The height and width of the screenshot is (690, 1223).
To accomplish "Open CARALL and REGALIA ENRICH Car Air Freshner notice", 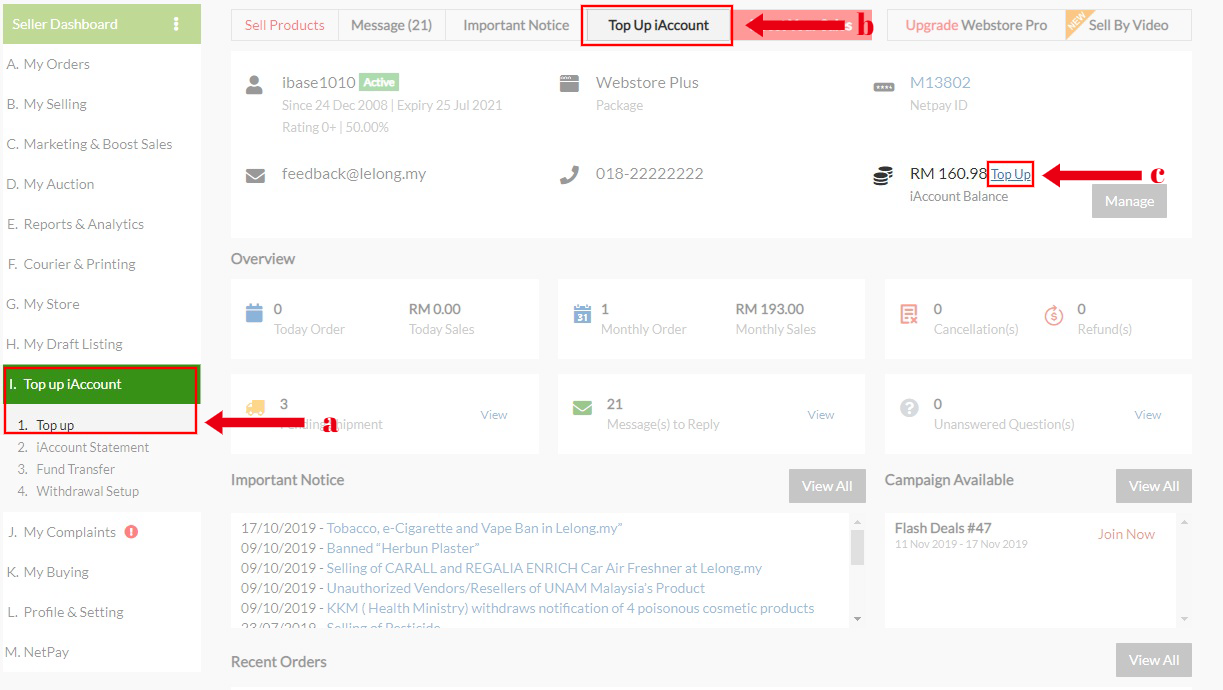I will (x=544, y=568).
